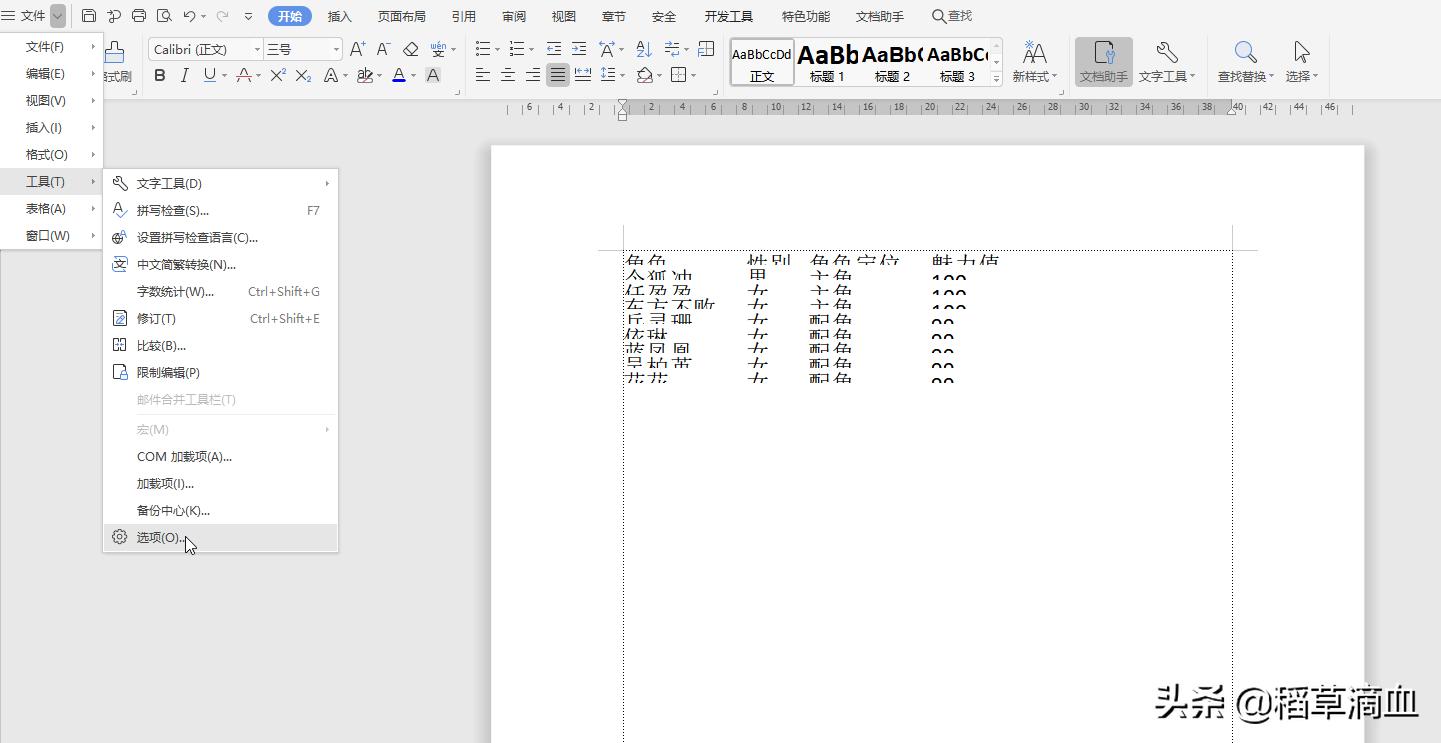Toggle Bold formatting
The width and height of the screenshot is (1441, 743).
click(160, 75)
